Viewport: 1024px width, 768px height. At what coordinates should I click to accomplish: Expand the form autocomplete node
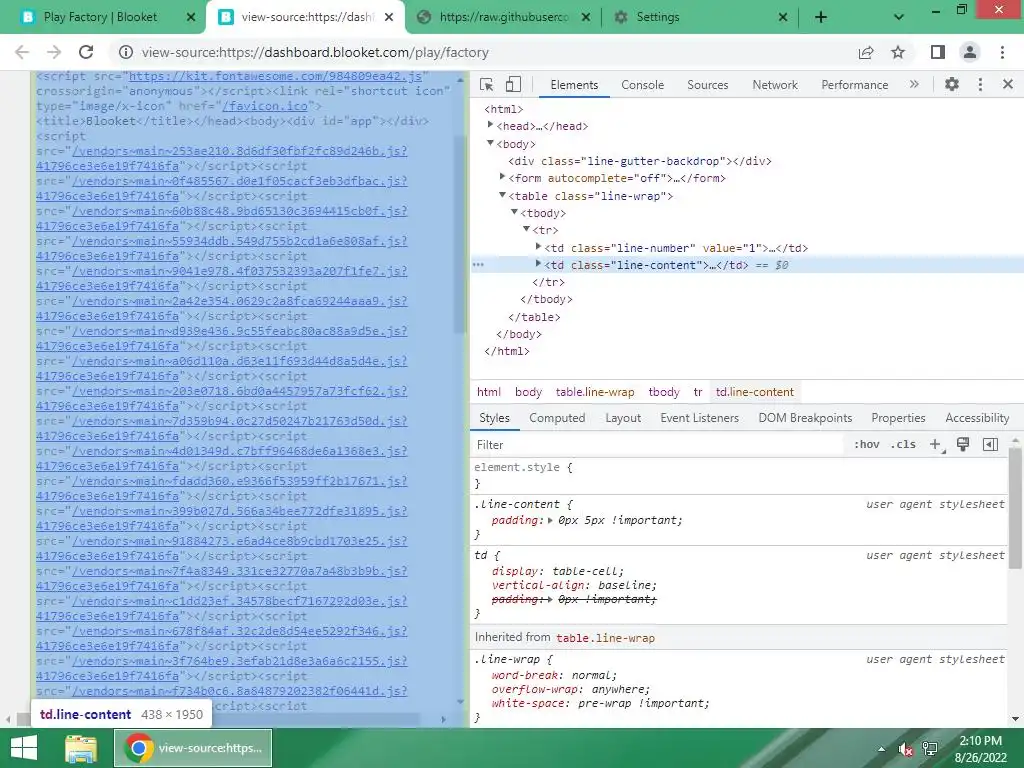[502, 176]
